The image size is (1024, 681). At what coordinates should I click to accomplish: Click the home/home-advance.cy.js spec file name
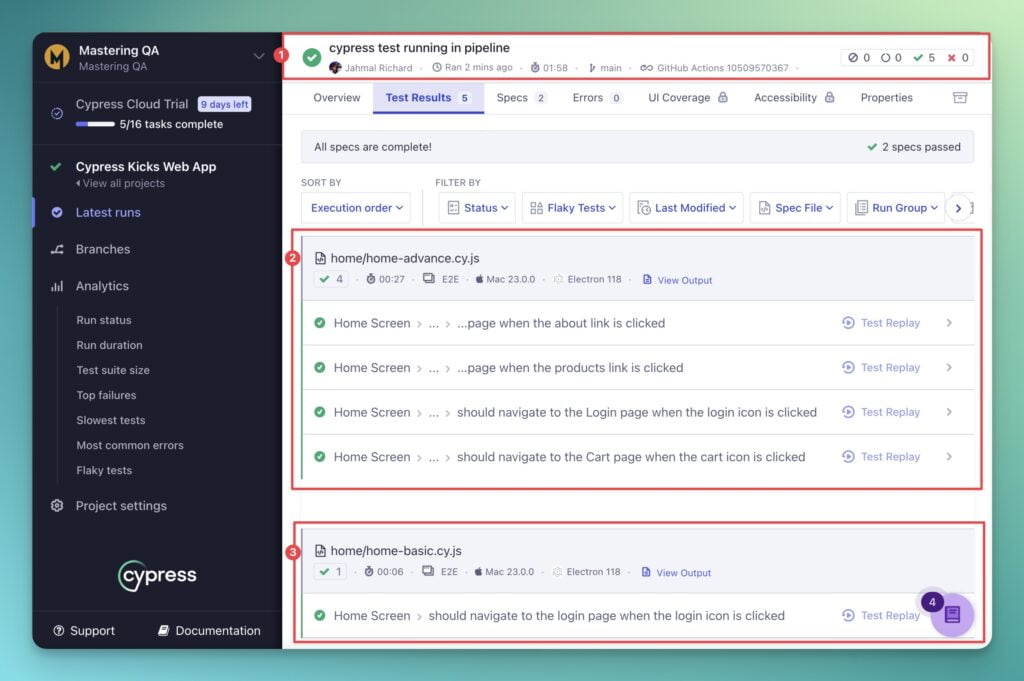click(405, 259)
